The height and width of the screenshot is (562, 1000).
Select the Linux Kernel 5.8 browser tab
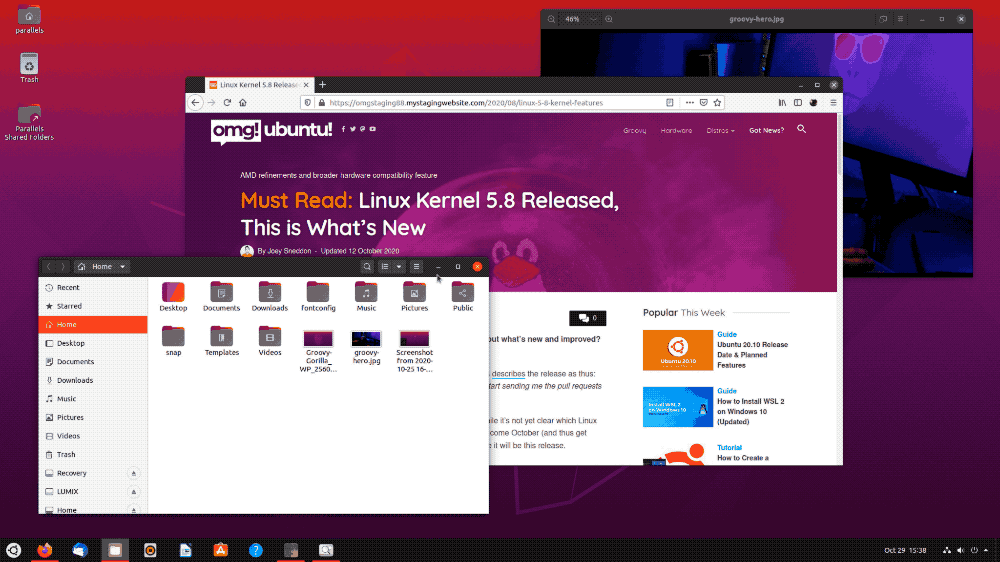[x=258, y=85]
